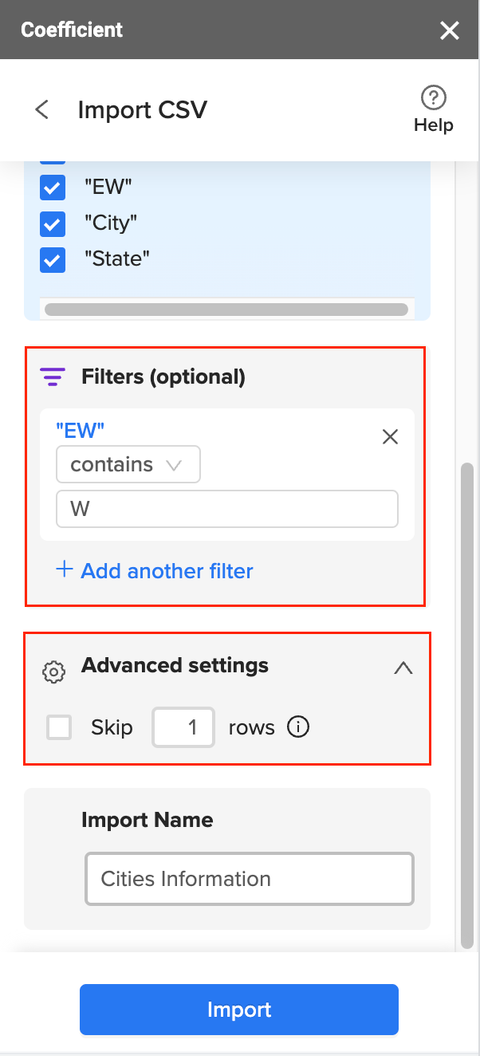Close the Coefficient sidebar panel
480x1056 pixels.
449,30
